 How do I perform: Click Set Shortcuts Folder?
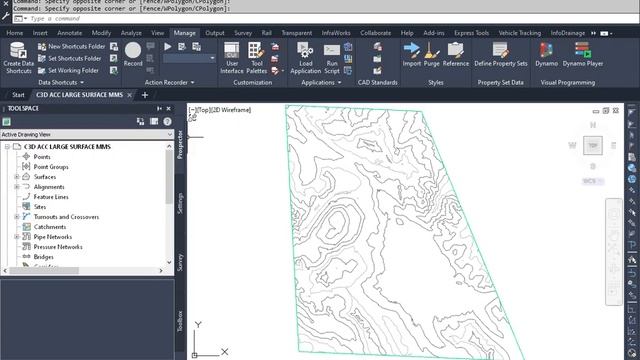pyautogui.click(x=69, y=58)
